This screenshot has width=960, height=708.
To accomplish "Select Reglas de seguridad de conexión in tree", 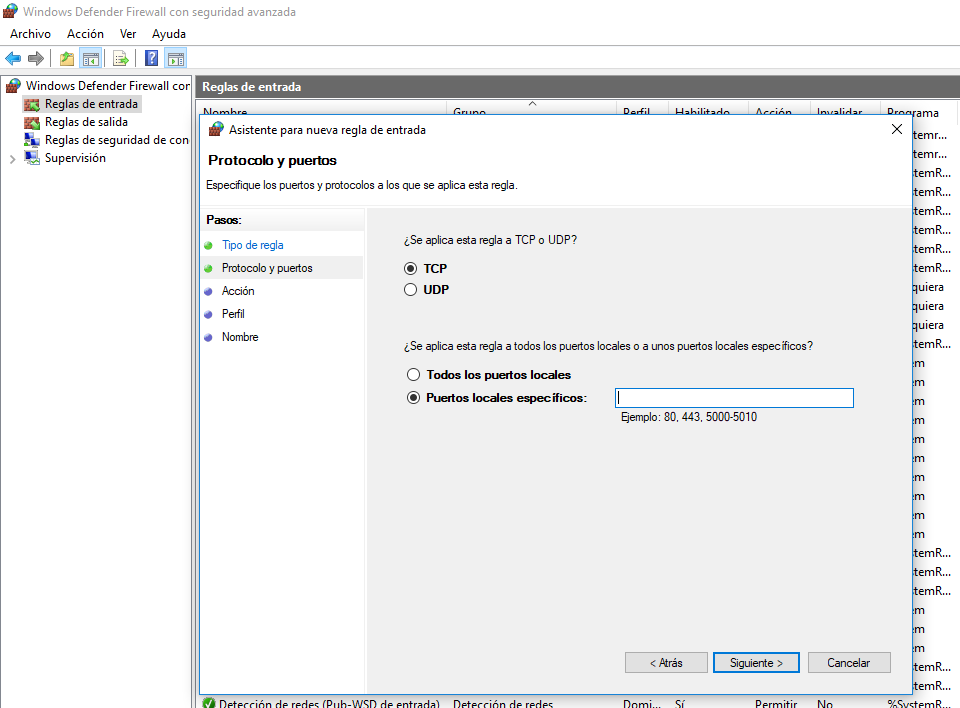I will pyautogui.click(x=116, y=140).
